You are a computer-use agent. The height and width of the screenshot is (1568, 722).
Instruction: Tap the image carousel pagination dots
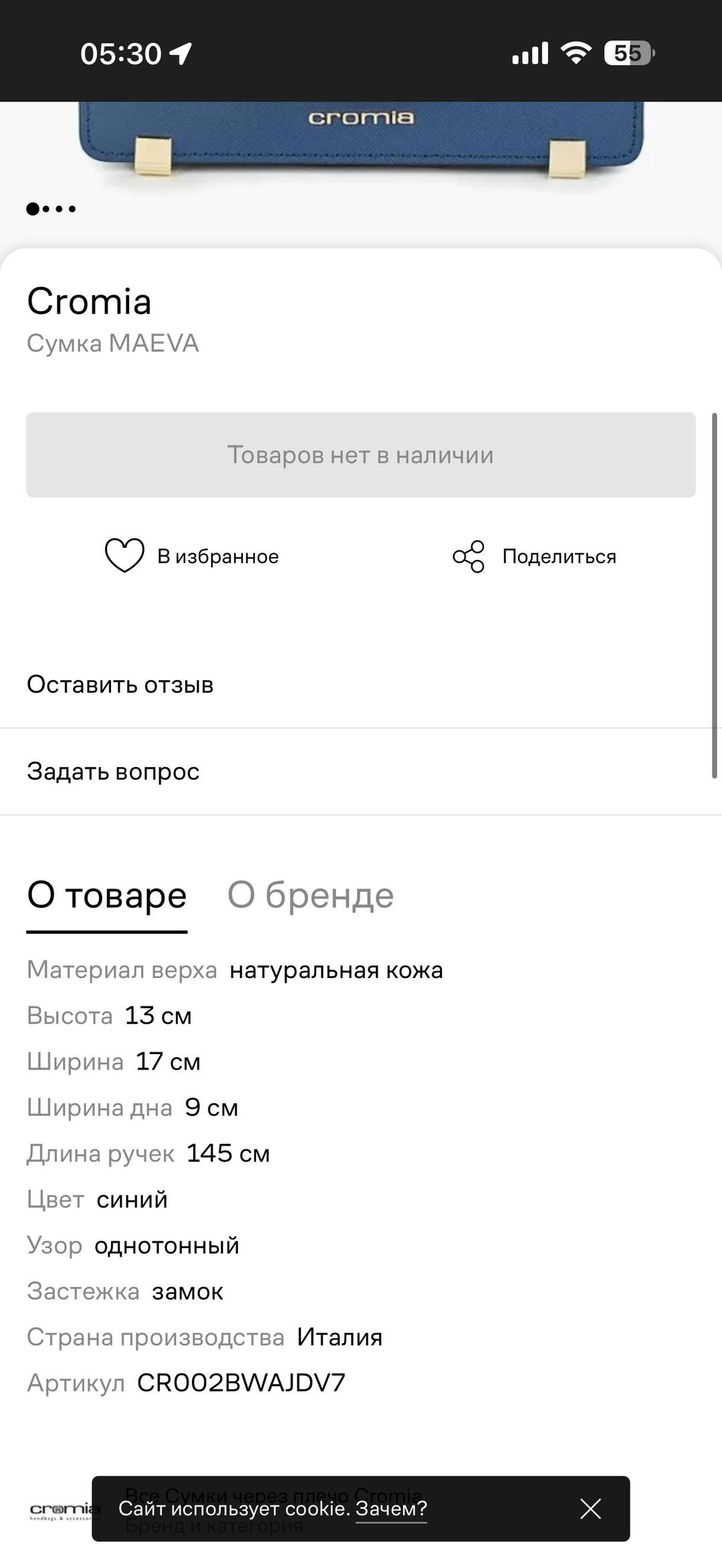[51, 209]
